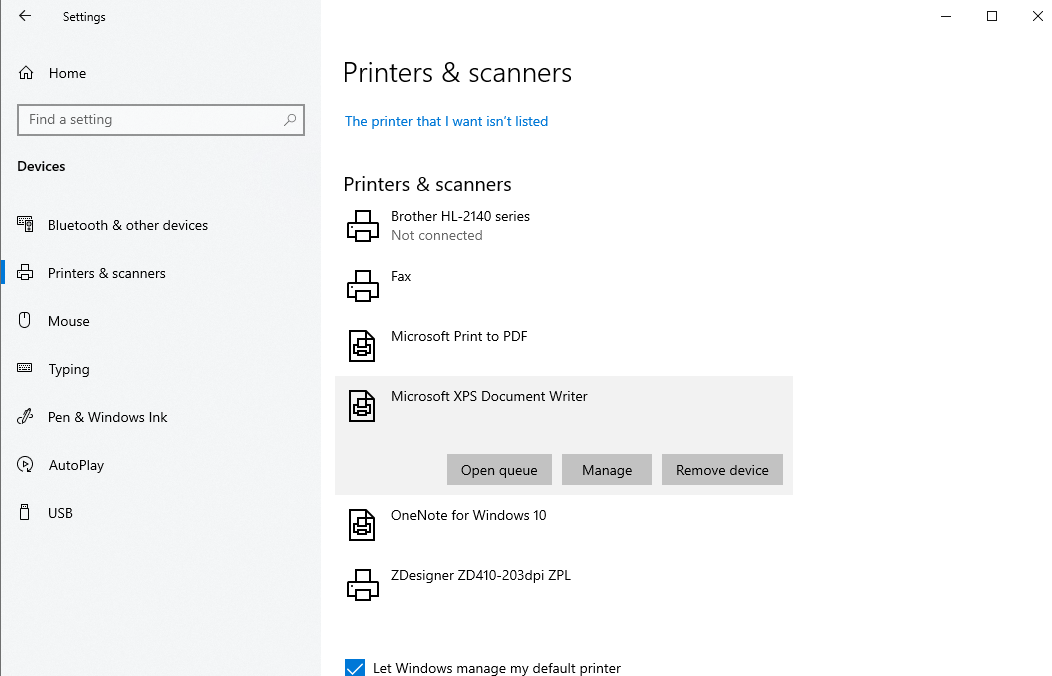This screenshot has height=676, width=1052.
Task: Click the Typing keyboard icon
Action: click(x=25, y=368)
